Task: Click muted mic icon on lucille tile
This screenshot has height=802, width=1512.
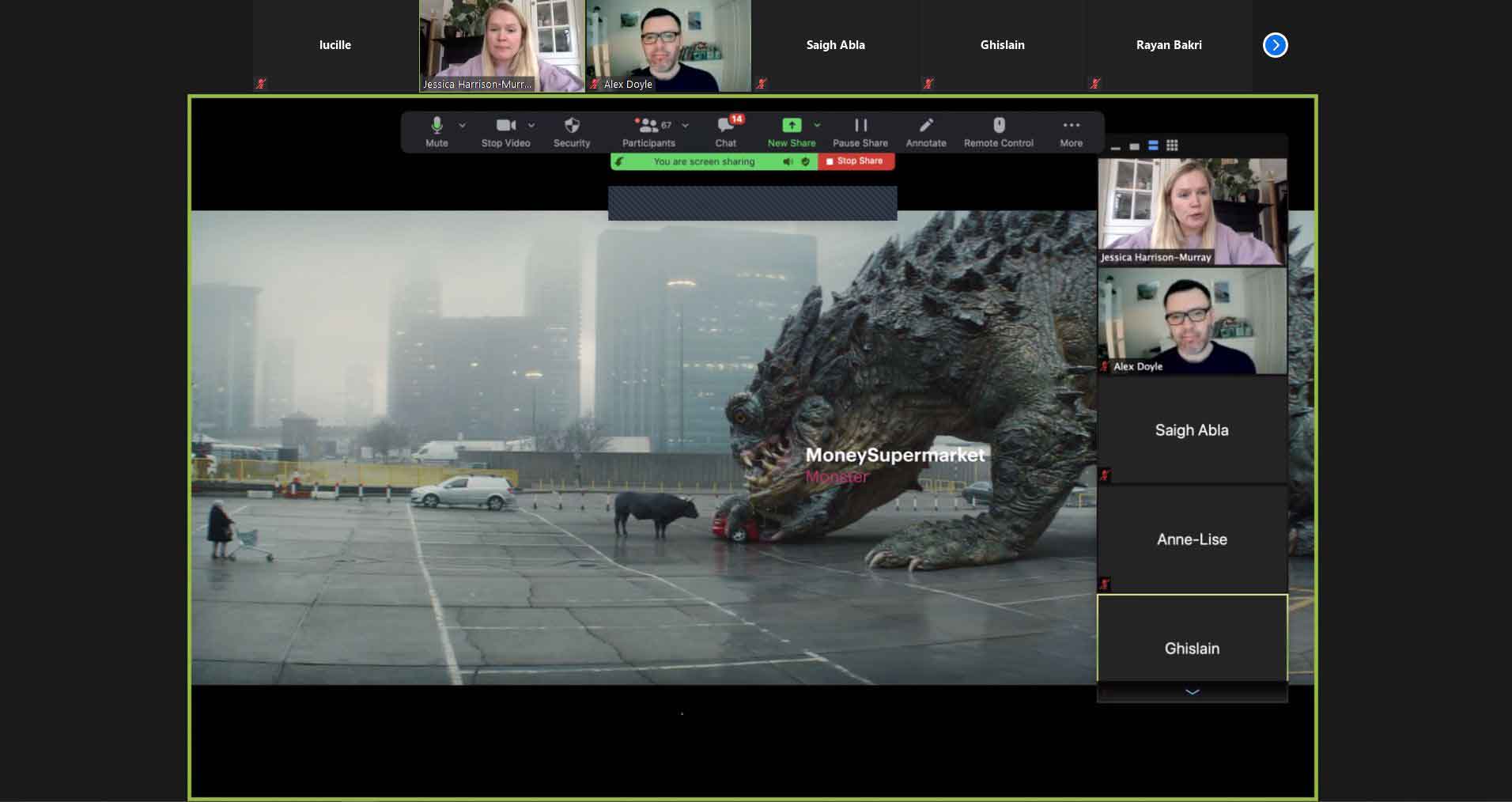Action: (x=260, y=83)
